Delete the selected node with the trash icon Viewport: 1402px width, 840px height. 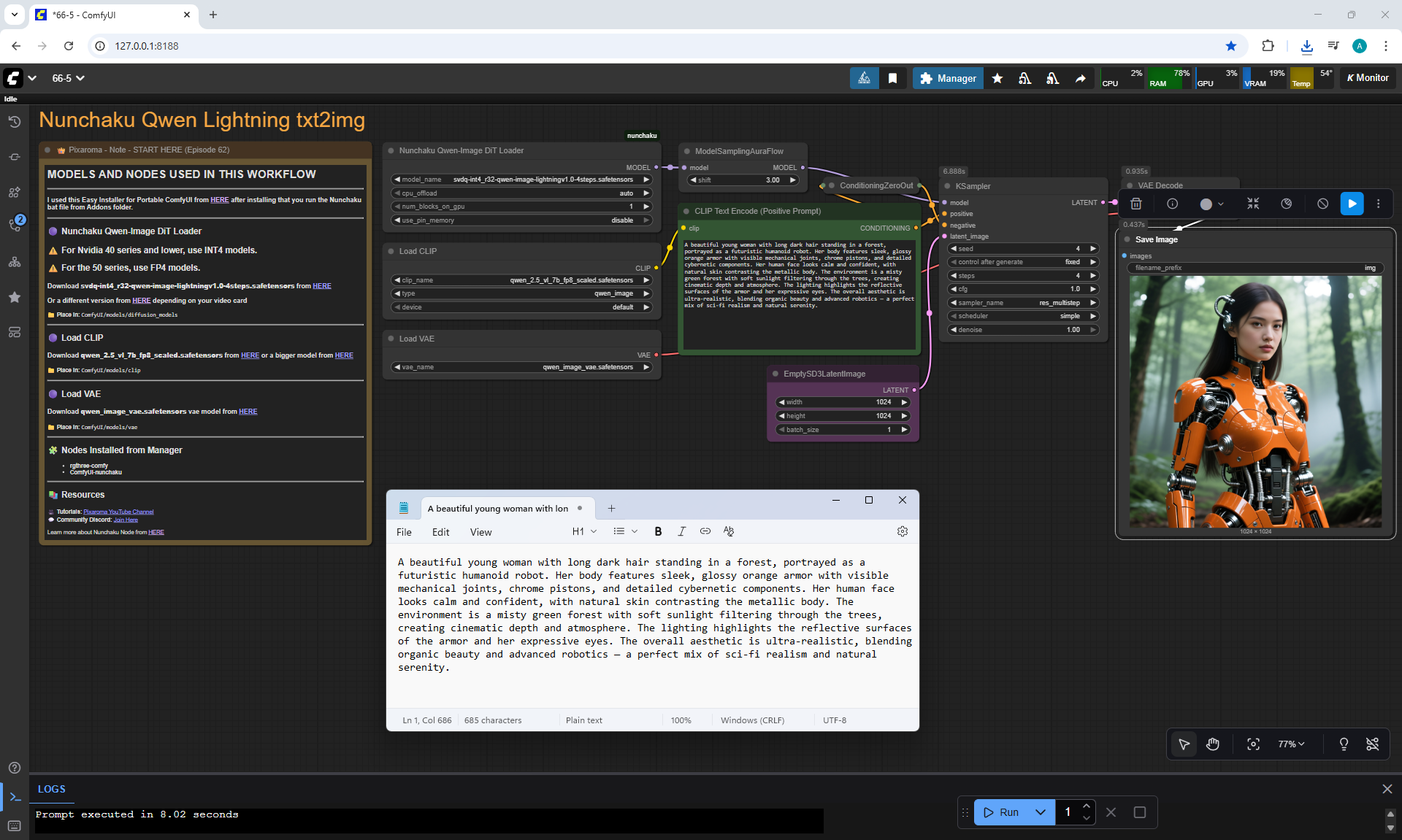(1136, 204)
